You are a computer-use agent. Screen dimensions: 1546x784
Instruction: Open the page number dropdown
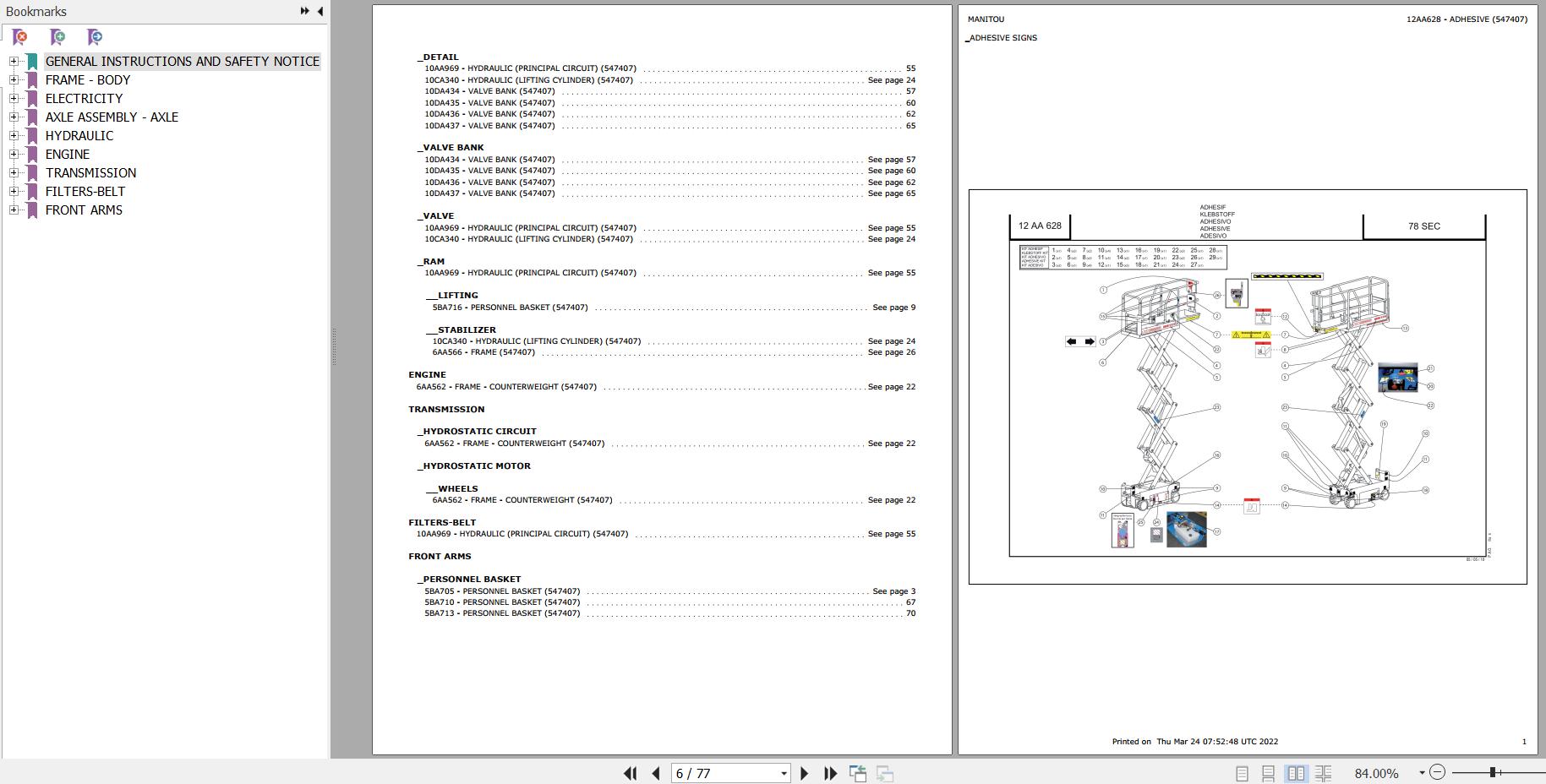pyautogui.click(x=784, y=773)
